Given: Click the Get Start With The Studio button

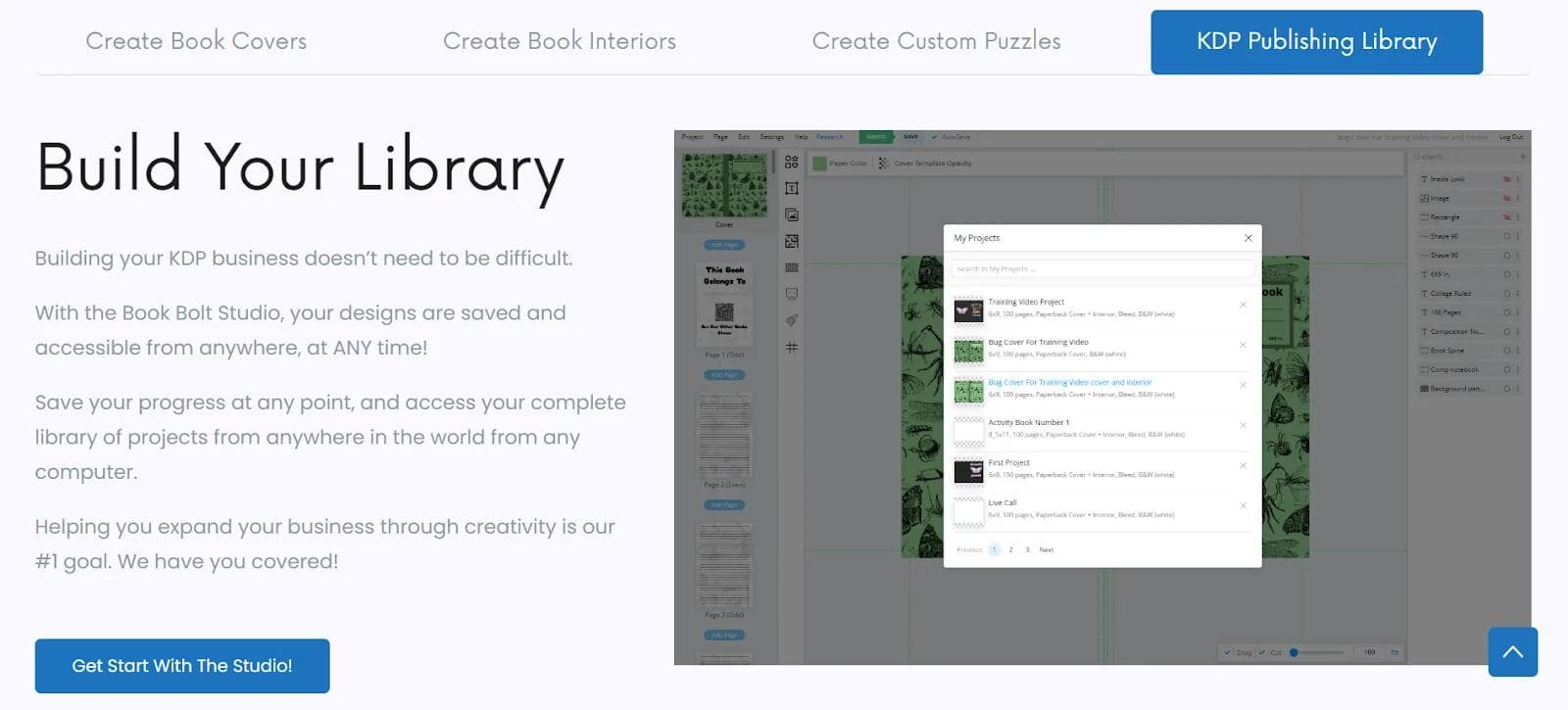Looking at the screenshot, I should coord(182,666).
